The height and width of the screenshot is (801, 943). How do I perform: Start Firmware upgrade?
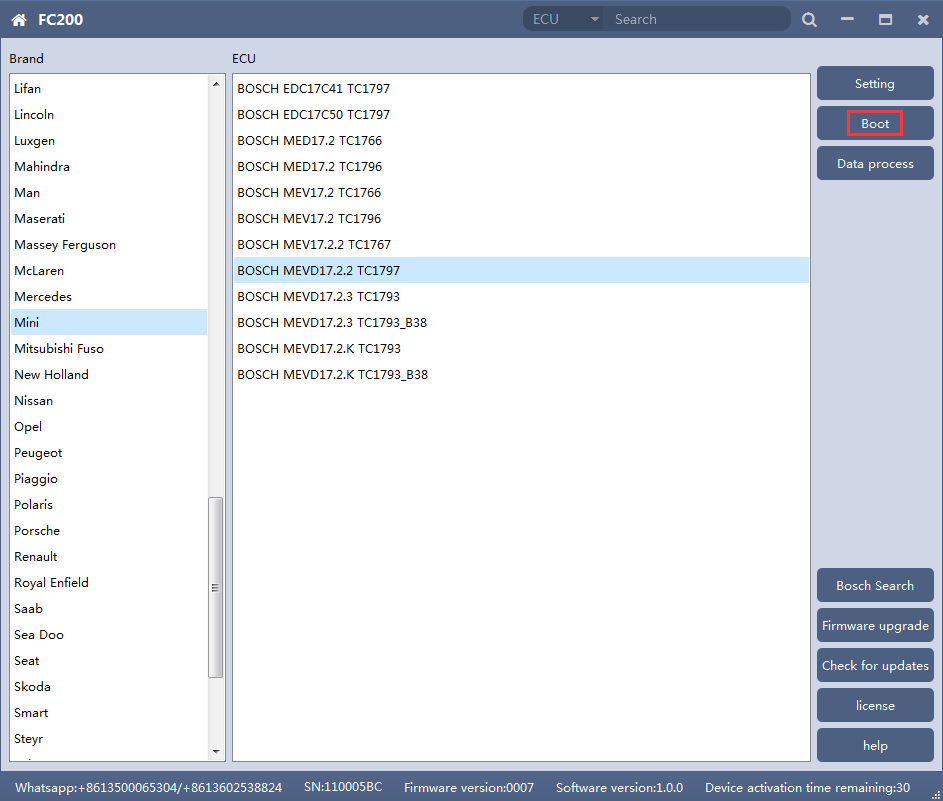[x=875, y=625]
